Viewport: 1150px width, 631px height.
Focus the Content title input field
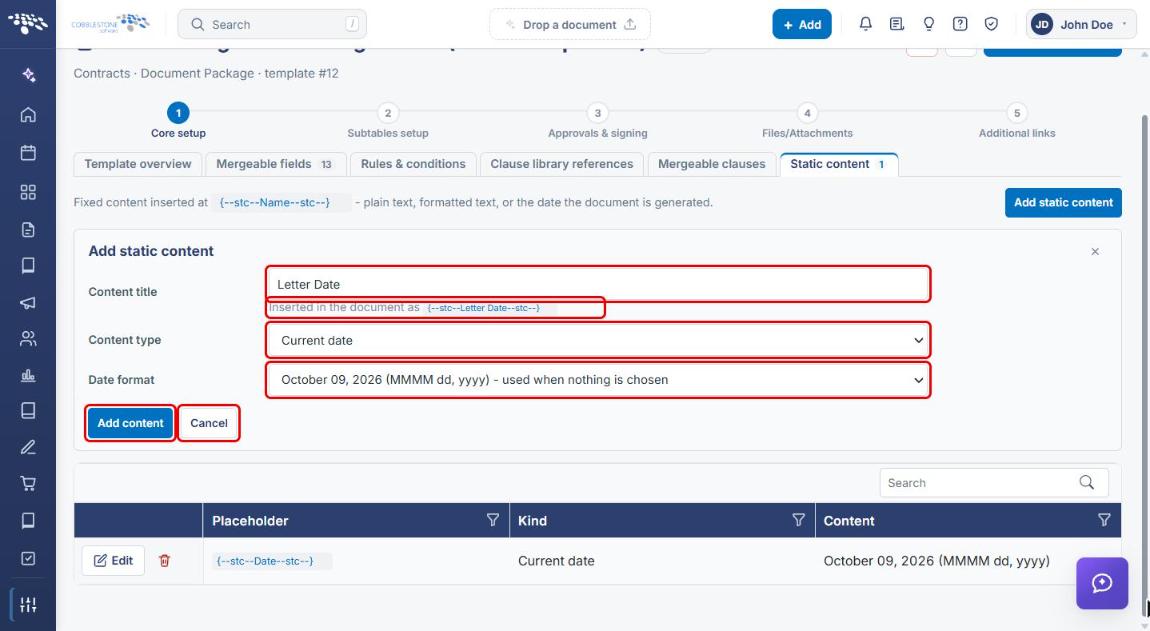tap(598, 284)
